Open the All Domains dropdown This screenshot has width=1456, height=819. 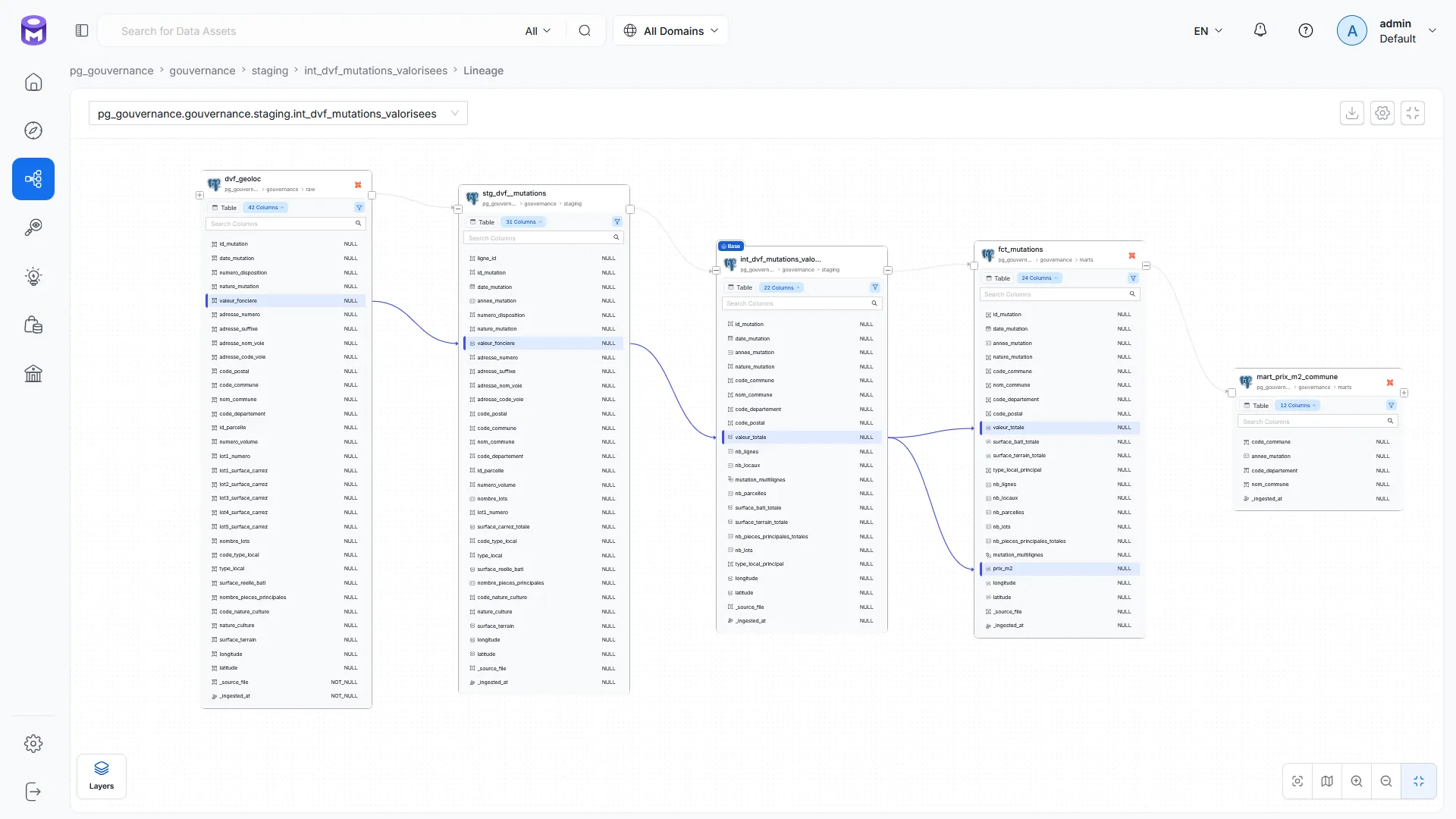click(x=670, y=30)
